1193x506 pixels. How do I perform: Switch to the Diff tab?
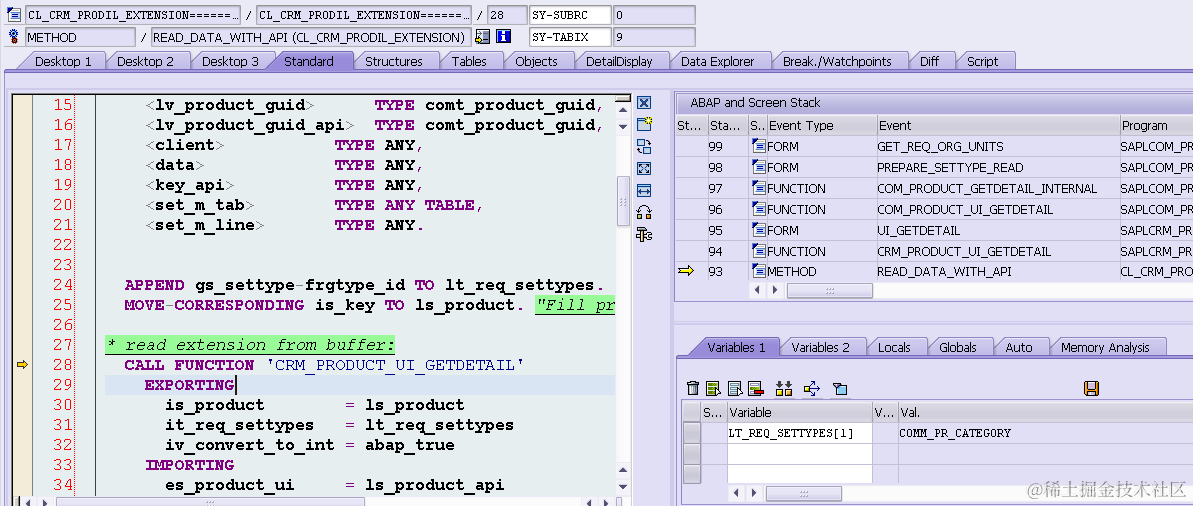pyautogui.click(x=929, y=62)
